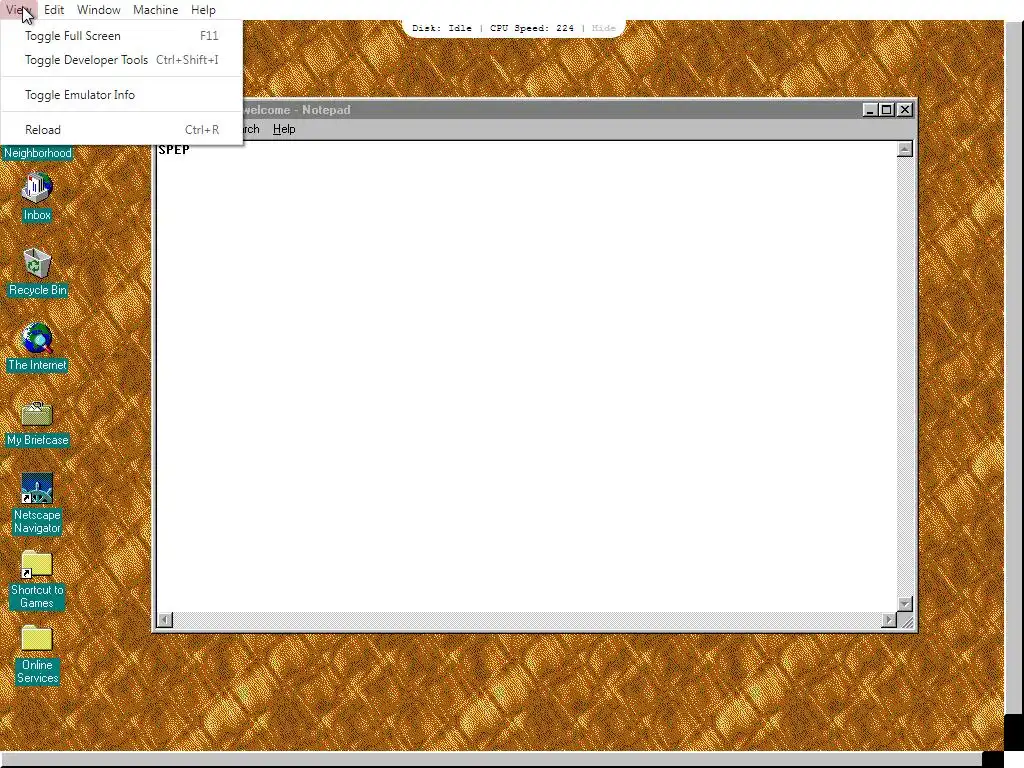Choose Toggle Full Screen from View menu

point(121,36)
